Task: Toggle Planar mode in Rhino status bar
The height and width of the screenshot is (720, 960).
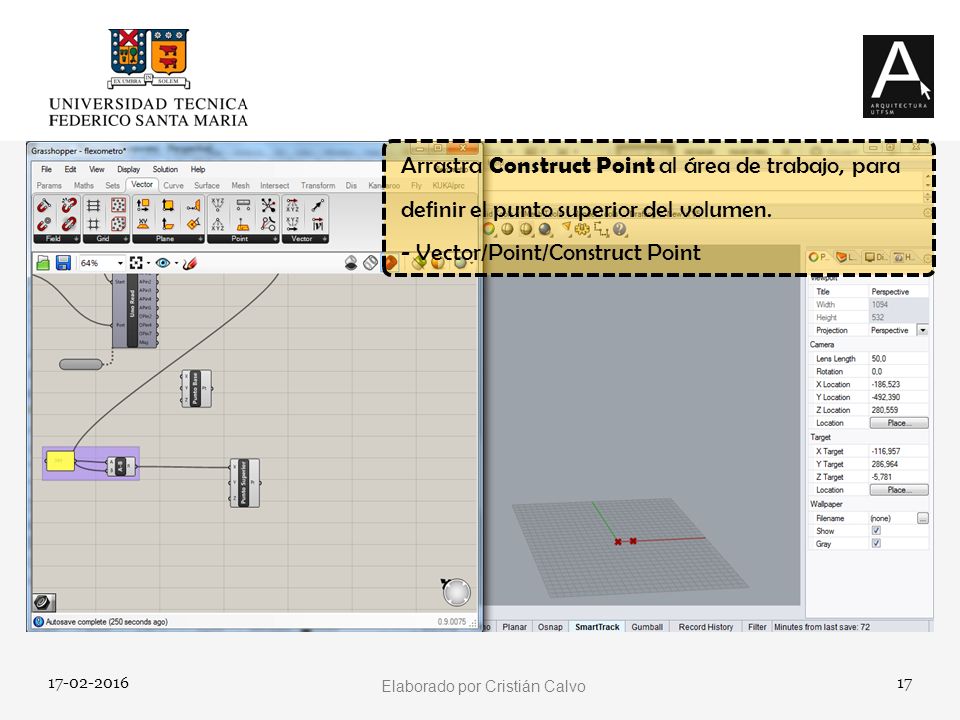Action: point(514,627)
